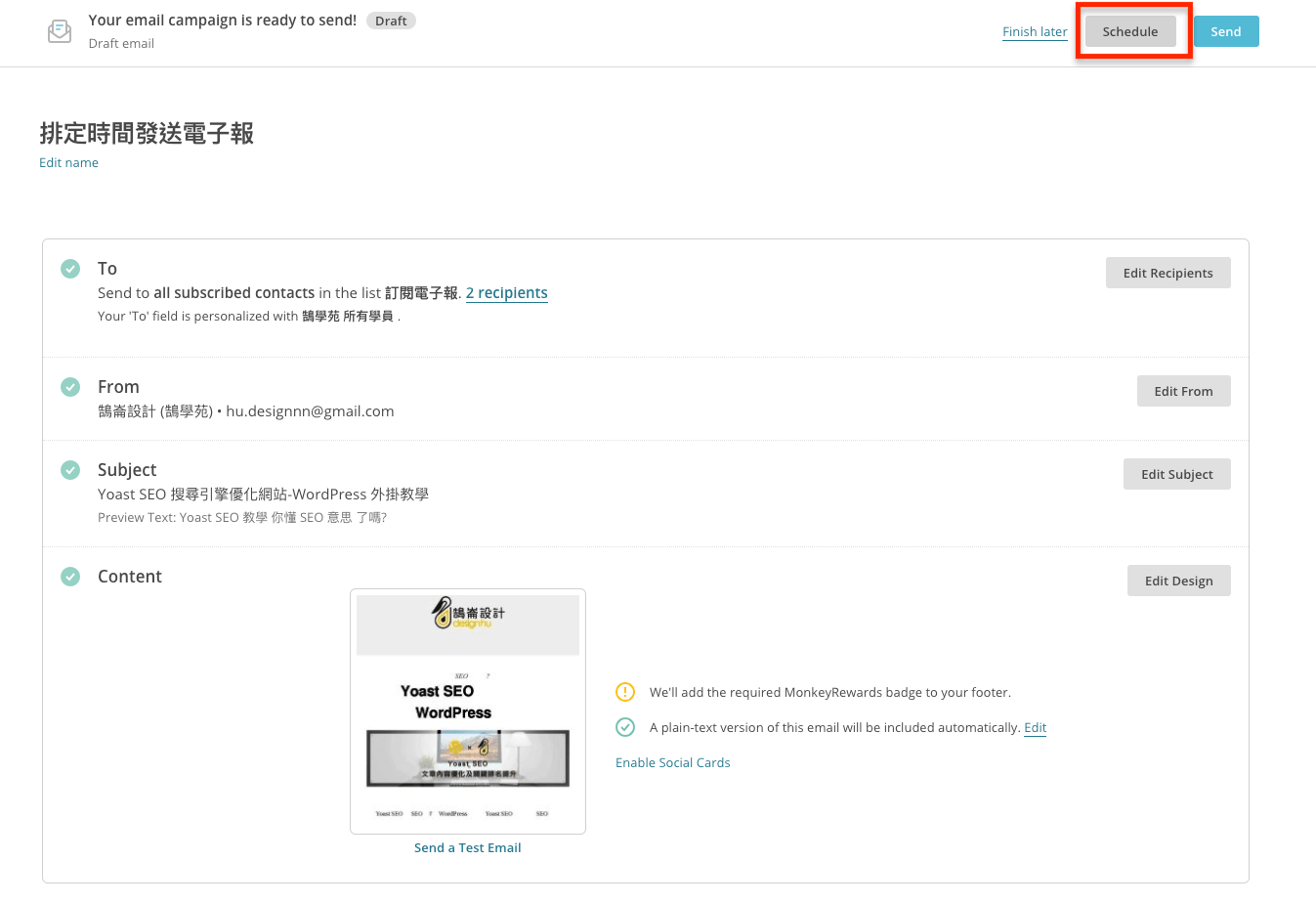Click the draft email envelope icon

click(60, 31)
